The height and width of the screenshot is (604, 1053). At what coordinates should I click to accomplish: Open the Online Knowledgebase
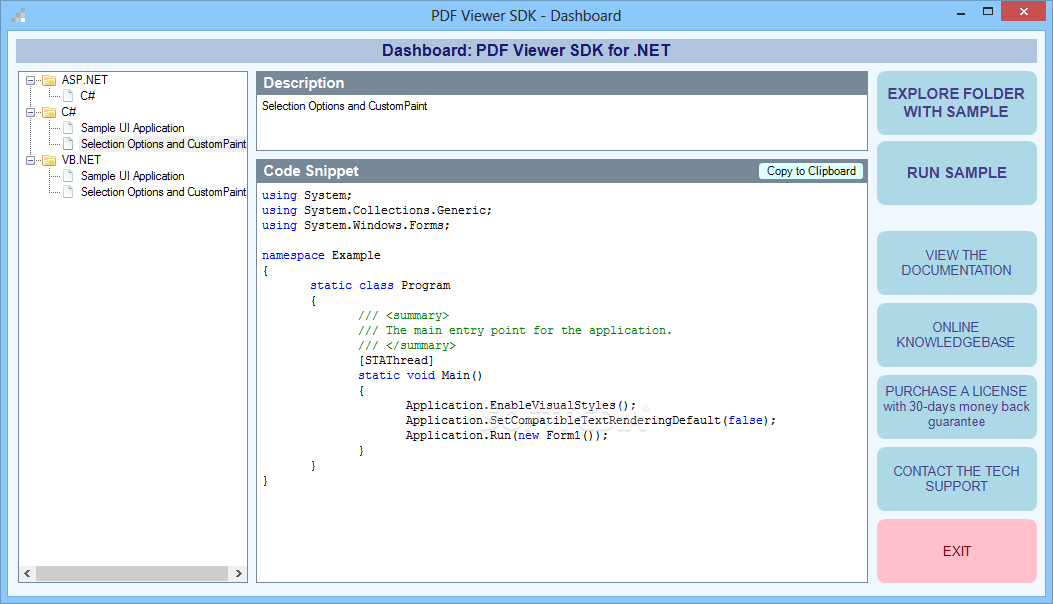956,335
